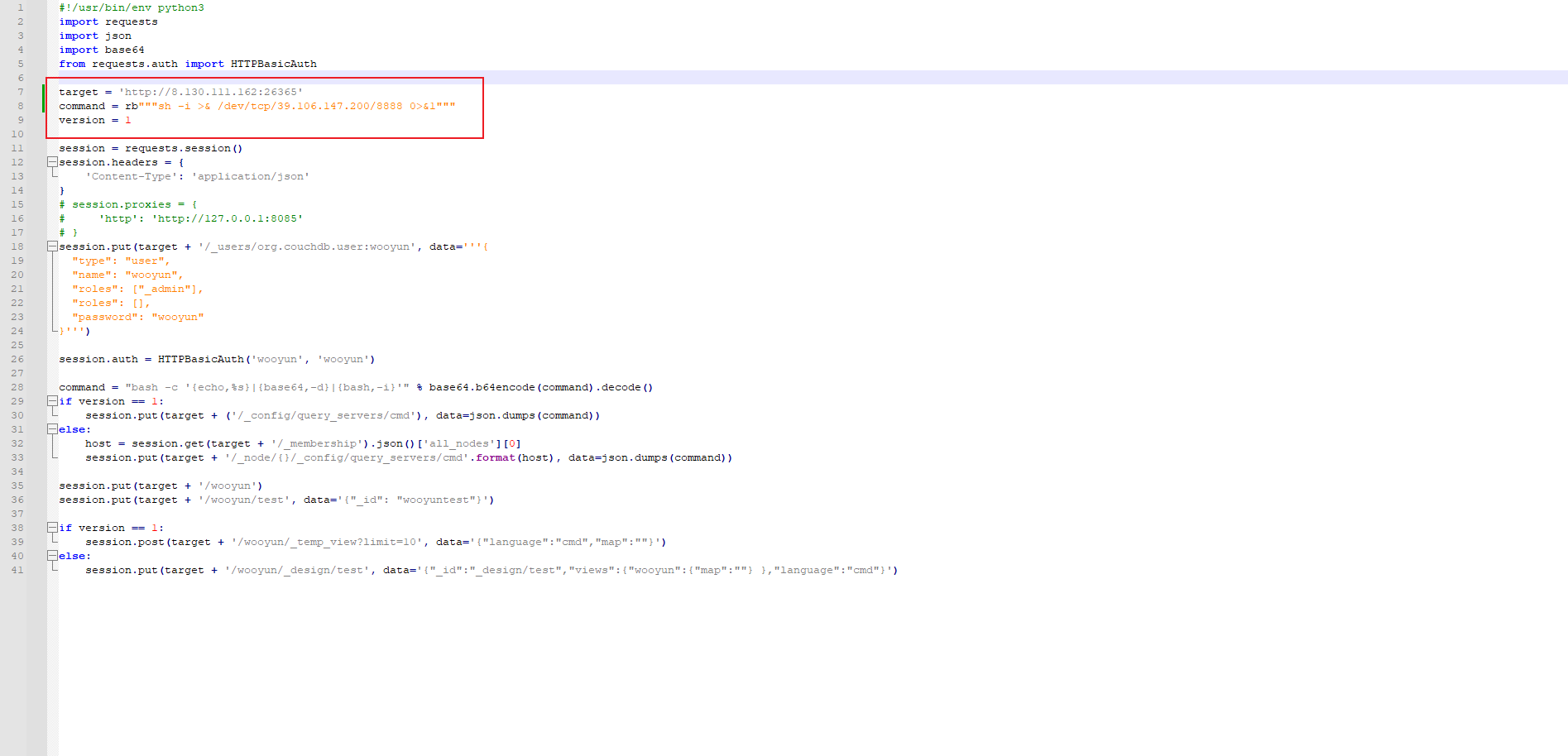Place cursor in the target URL string
The height and width of the screenshot is (756, 1568).
[211, 92]
